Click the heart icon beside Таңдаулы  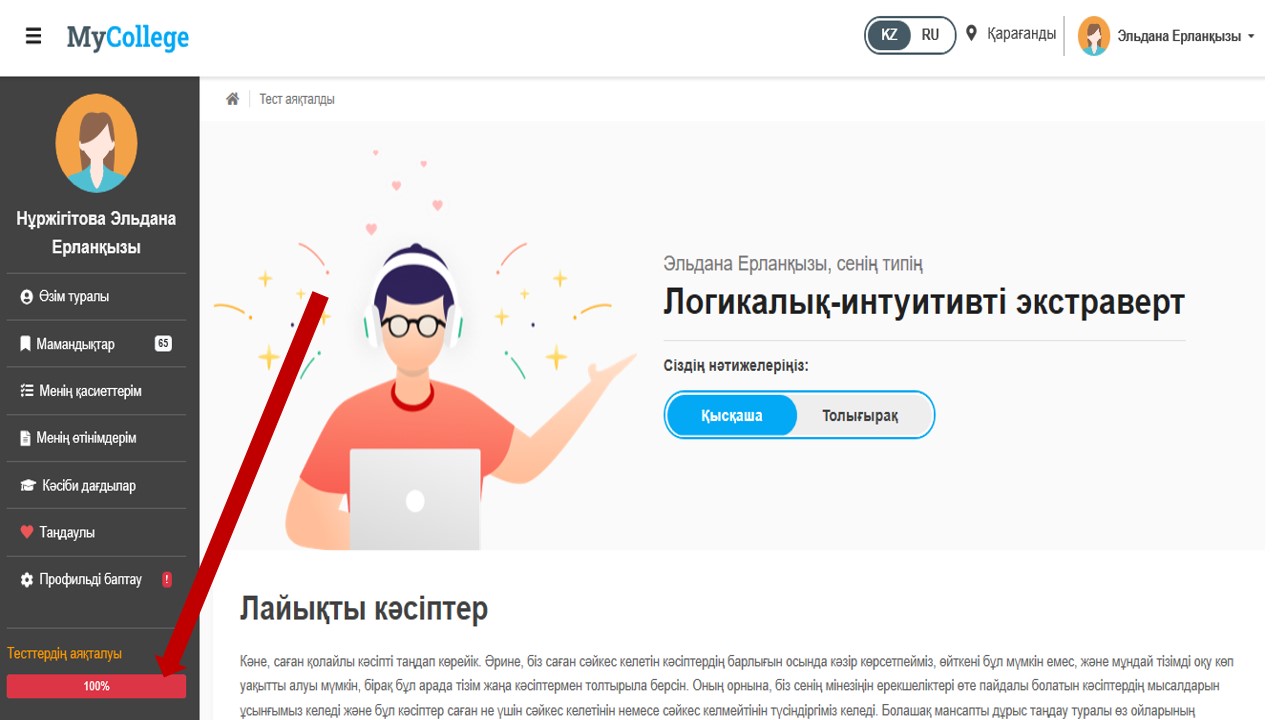(x=27, y=532)
